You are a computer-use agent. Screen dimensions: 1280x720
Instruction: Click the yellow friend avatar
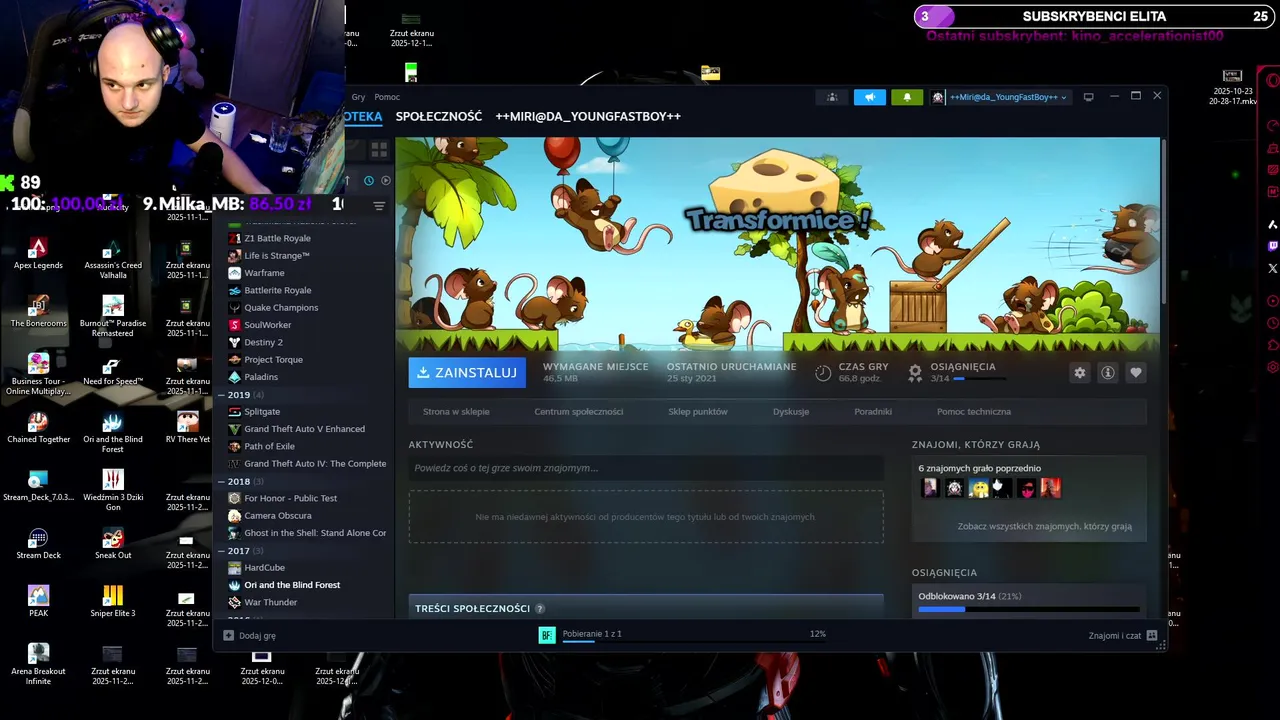(x=978, y=488)
